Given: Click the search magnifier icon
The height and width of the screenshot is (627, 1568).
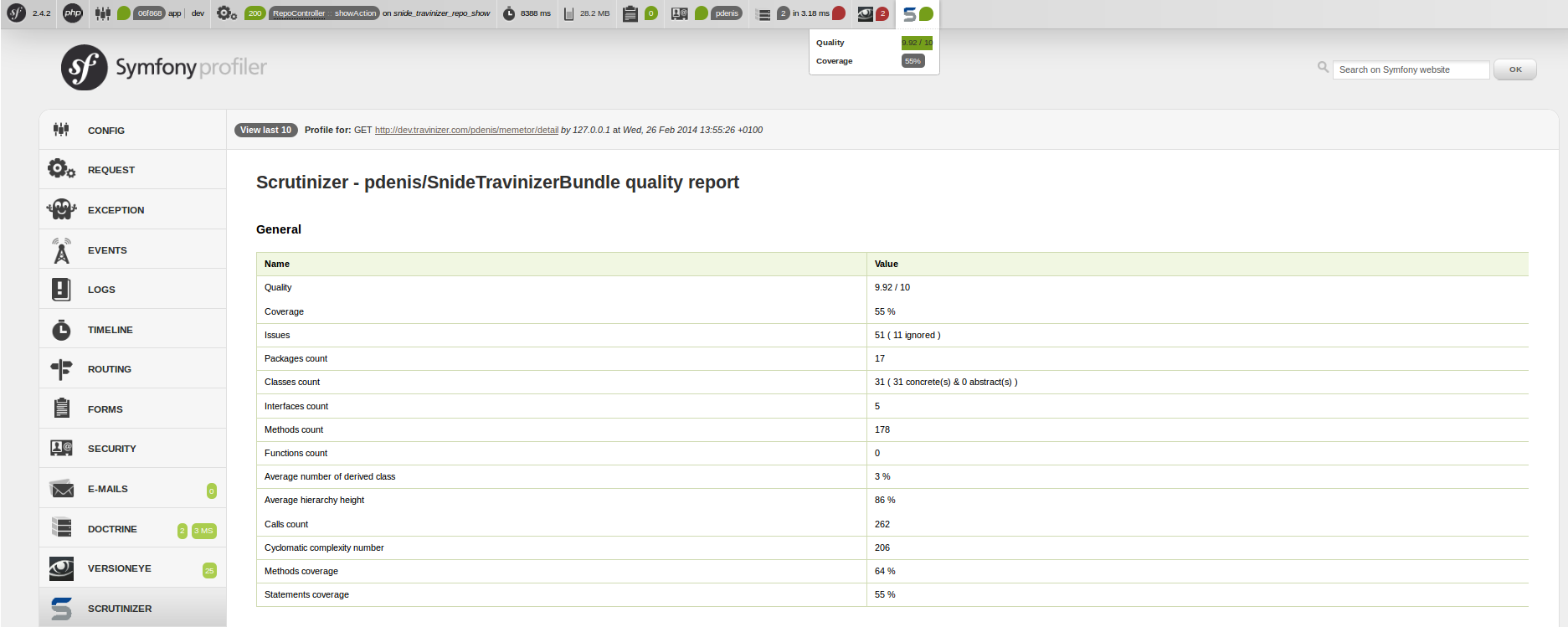Looking at the screenshot, I should click(x=1323, y=67).
